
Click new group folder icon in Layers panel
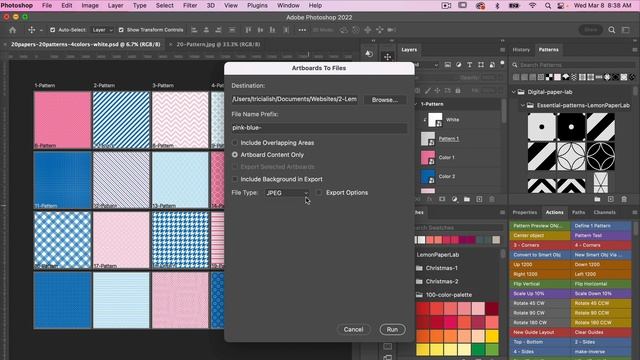(x=467, y=199)
